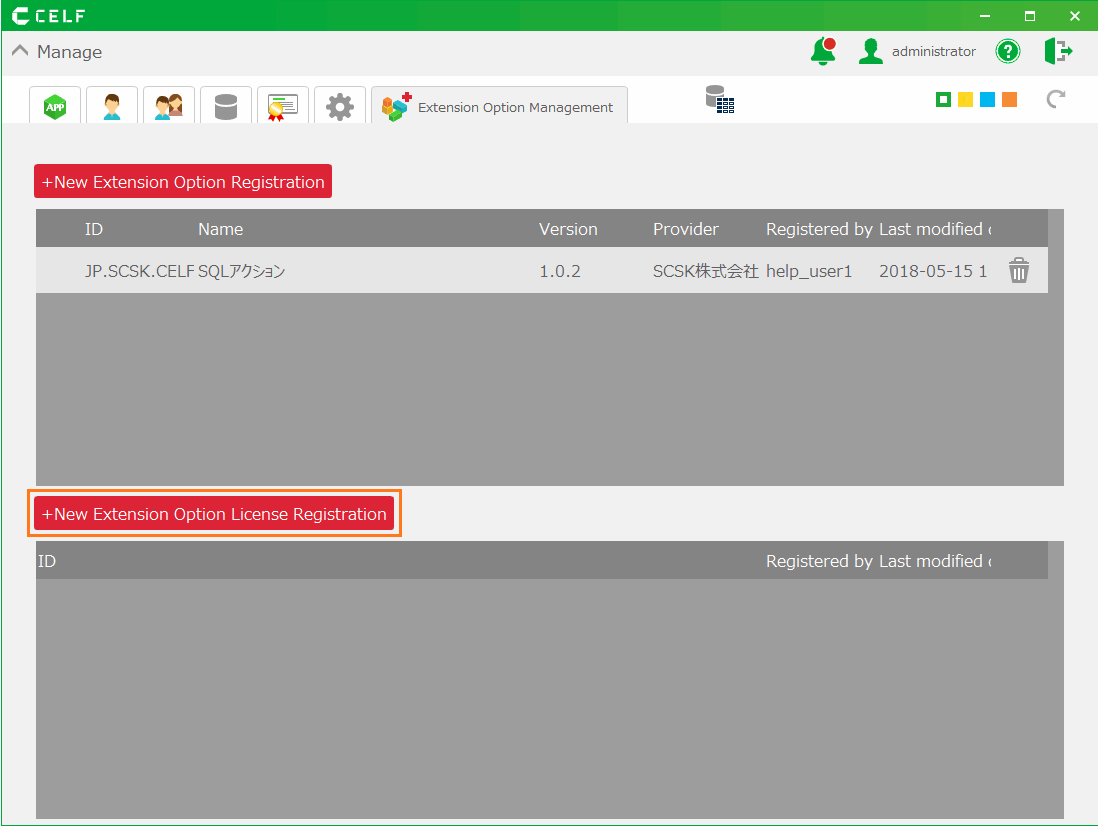1098x826 pixels.
Task: Open the App management tab
Action: (55, 106)
